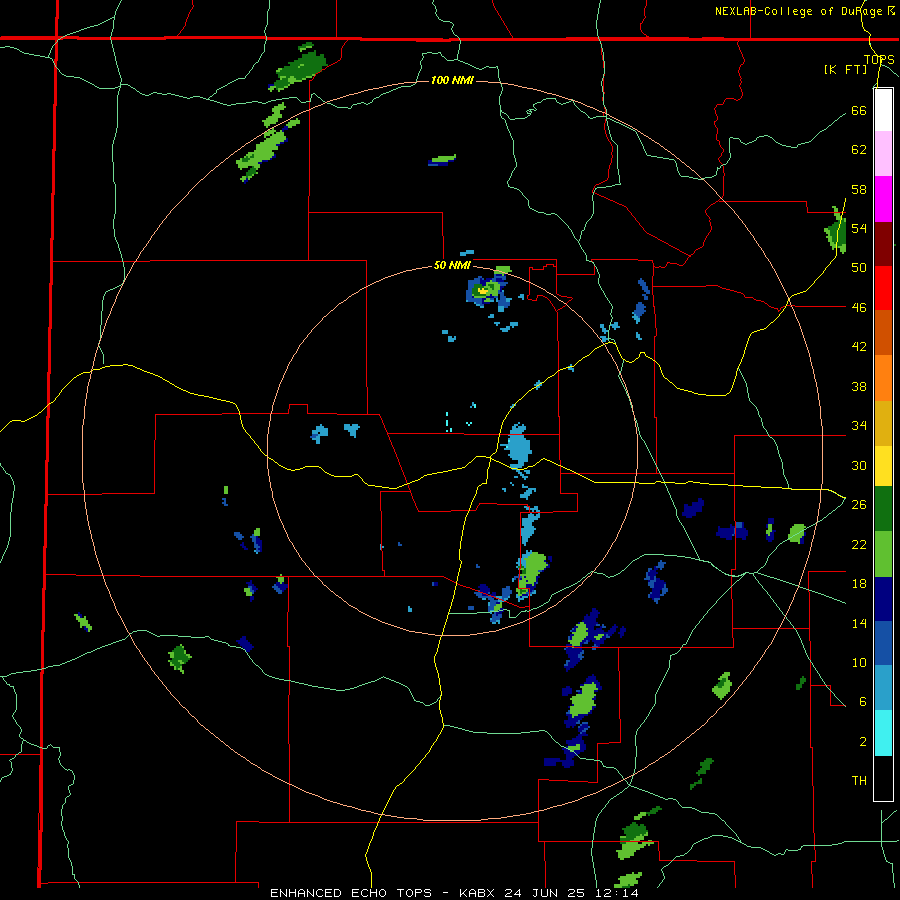900x900 pixels.
Task: Click the legend value 54
Action: 859,228
